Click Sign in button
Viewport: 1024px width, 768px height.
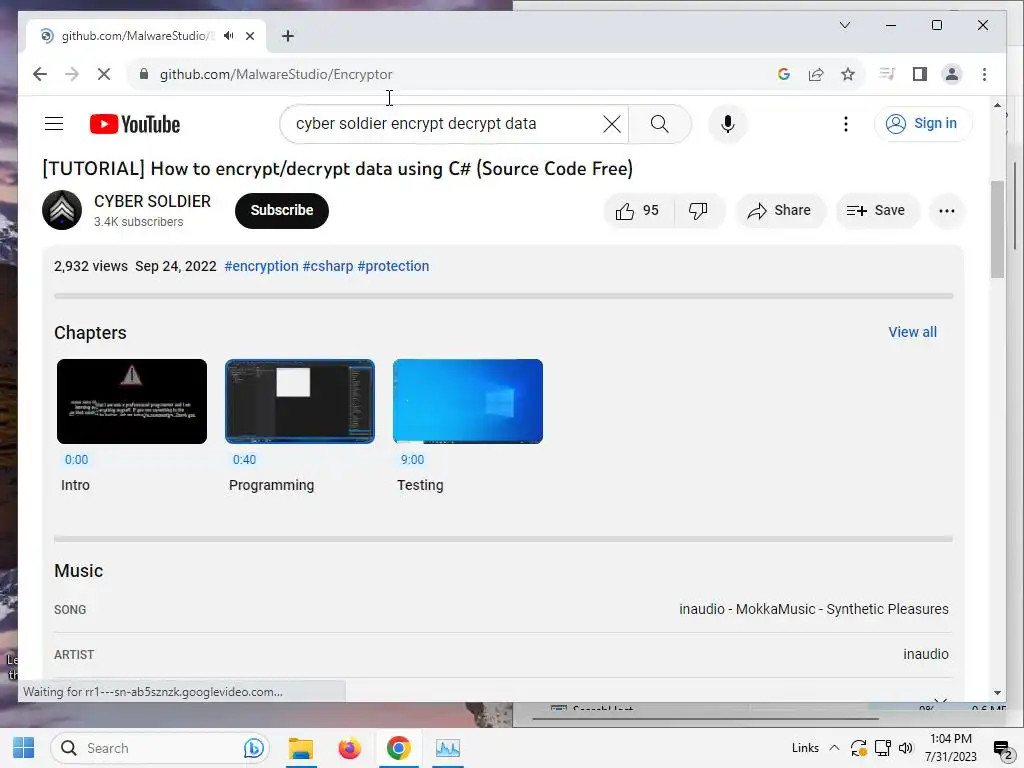pyautogui.click(x=922, y=123)
